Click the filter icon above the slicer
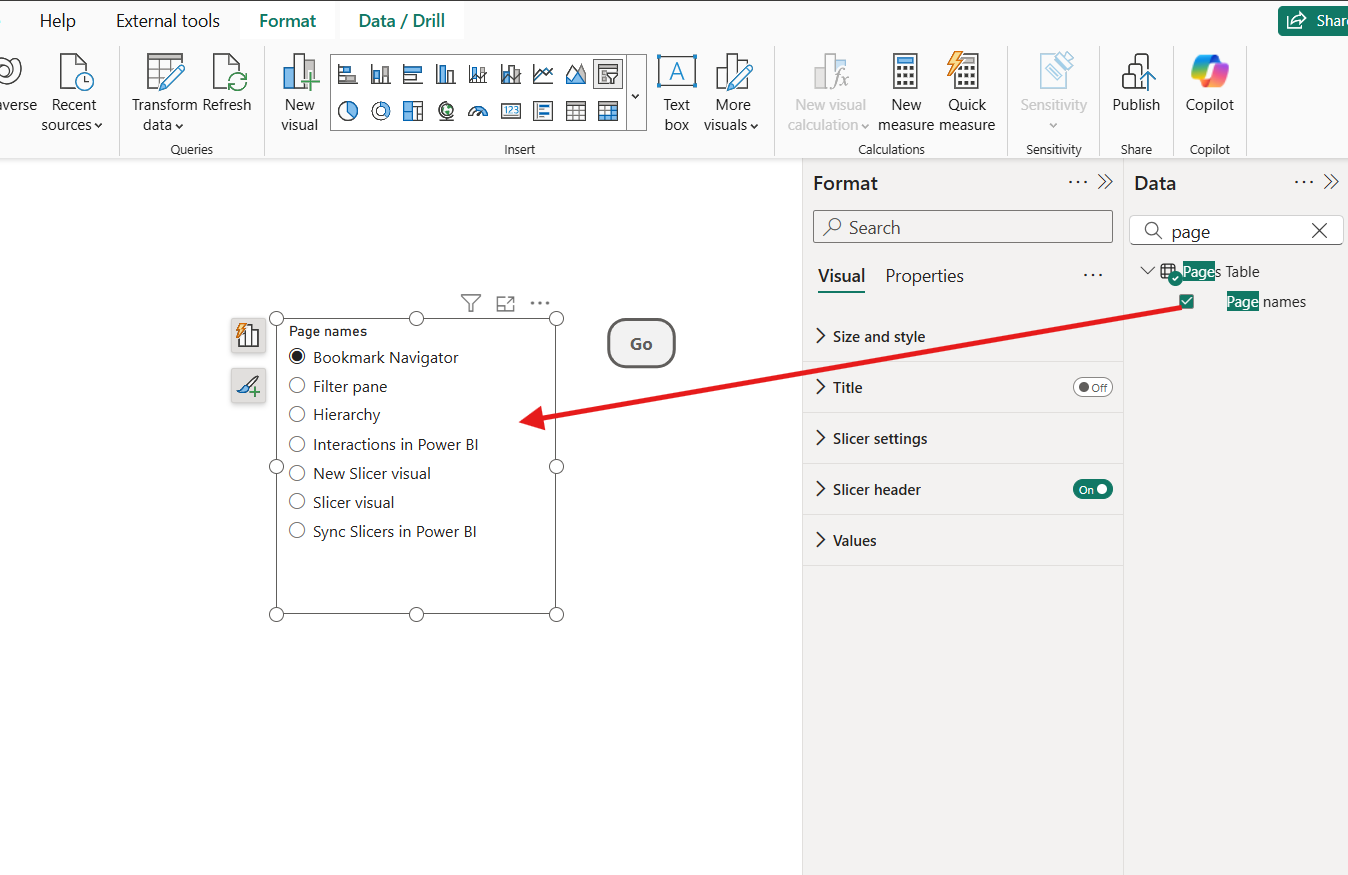 click(x=471, y=303)
